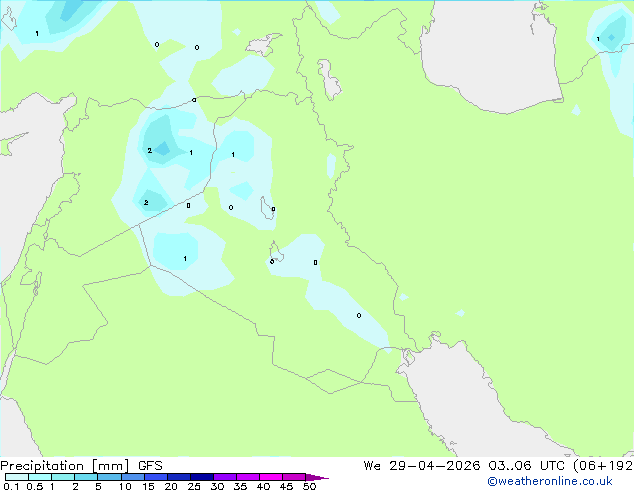Click the legend swatch between 15 and 20
This screenshot has height=490, width=634.
pos(155,477)
